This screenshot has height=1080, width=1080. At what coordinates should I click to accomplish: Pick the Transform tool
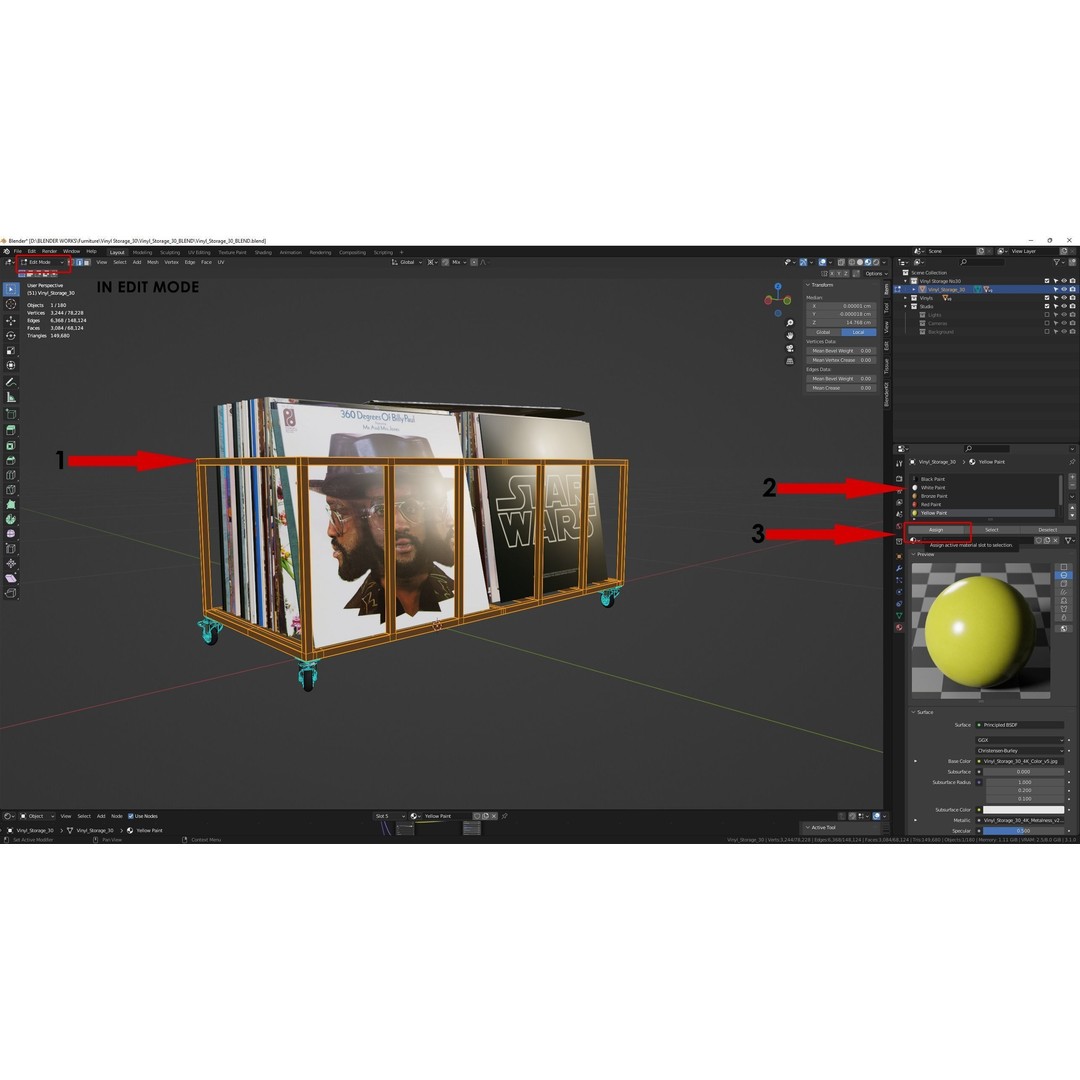click(10, 366)
